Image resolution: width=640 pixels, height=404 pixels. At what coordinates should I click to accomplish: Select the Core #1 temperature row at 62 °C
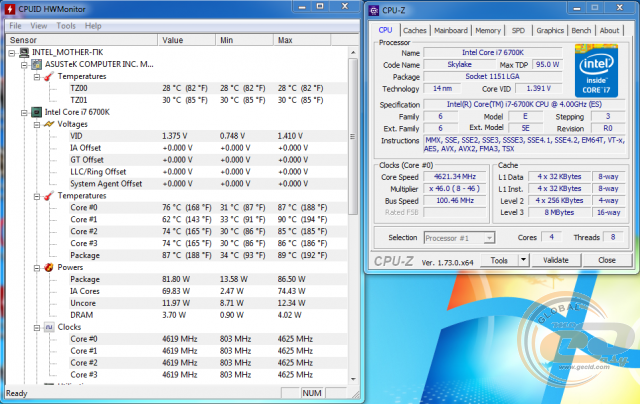point(208,220)
